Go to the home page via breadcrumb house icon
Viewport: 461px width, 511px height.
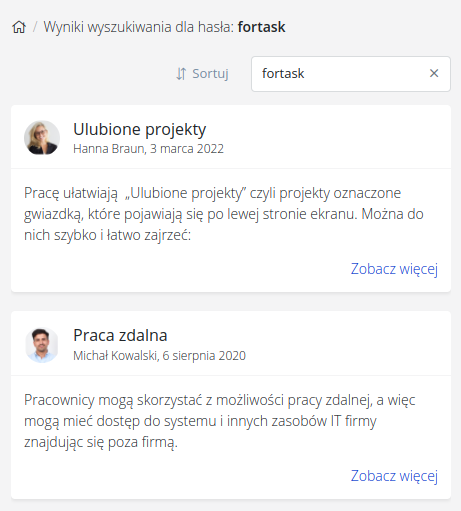19,27
